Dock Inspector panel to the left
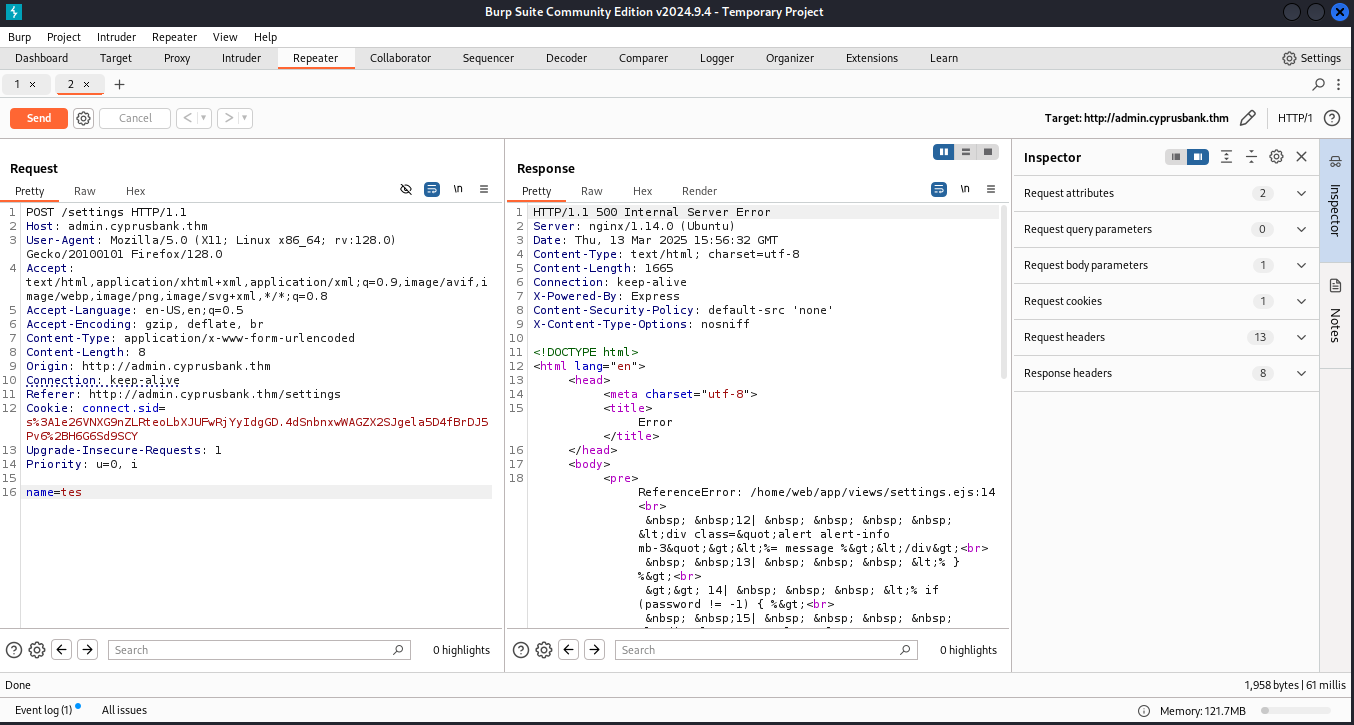Viewport: 1354px width, 725px height. [1176, 157]
